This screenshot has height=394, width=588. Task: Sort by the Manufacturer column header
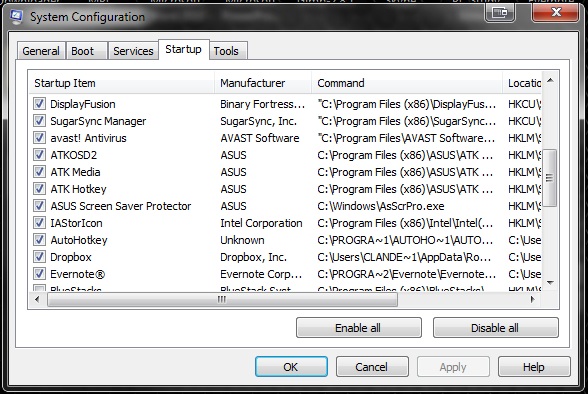[x=263, y=83]
